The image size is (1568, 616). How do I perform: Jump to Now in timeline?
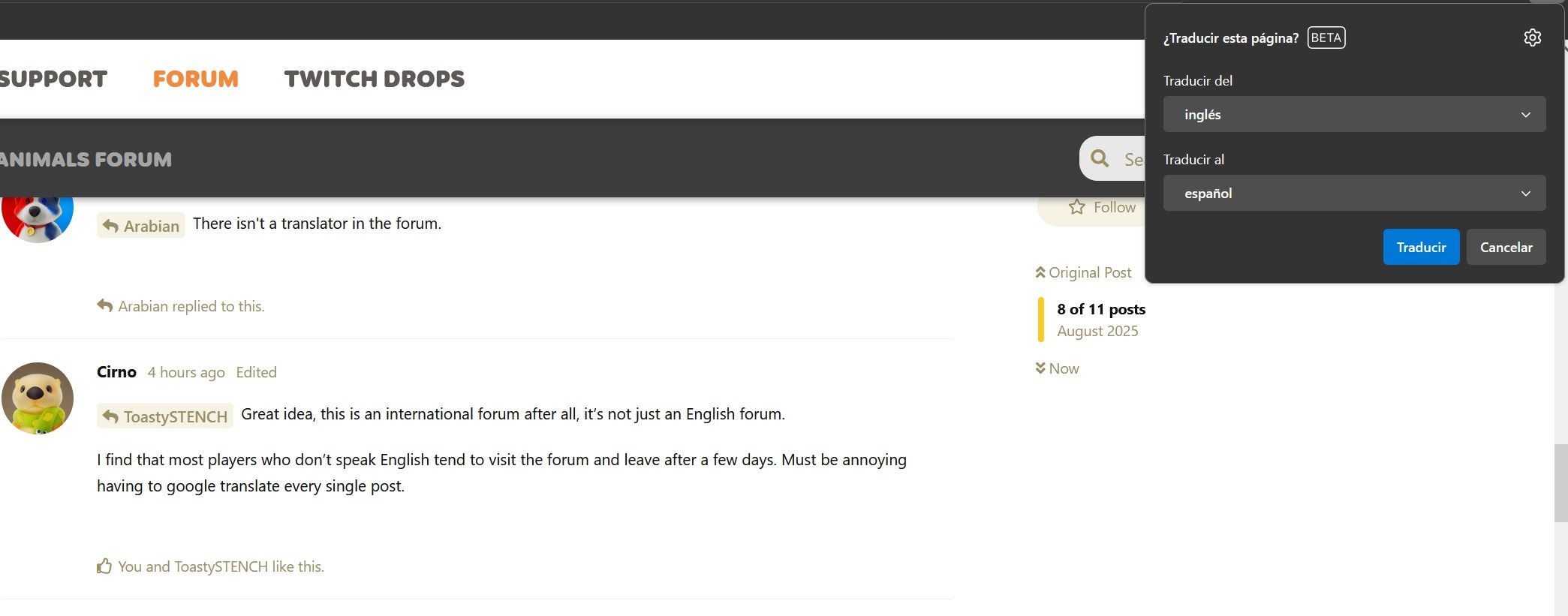tap(1057, 368)
